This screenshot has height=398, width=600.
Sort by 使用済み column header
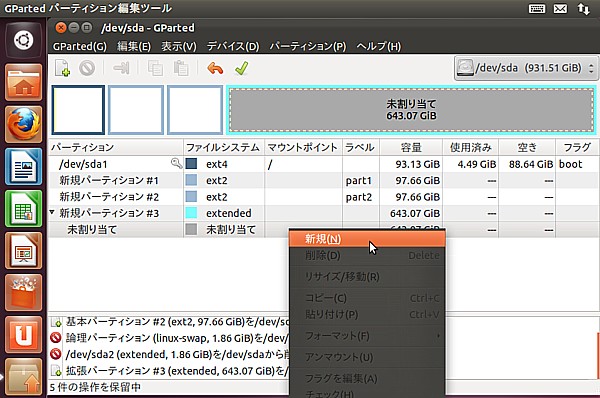pos(471,147)
